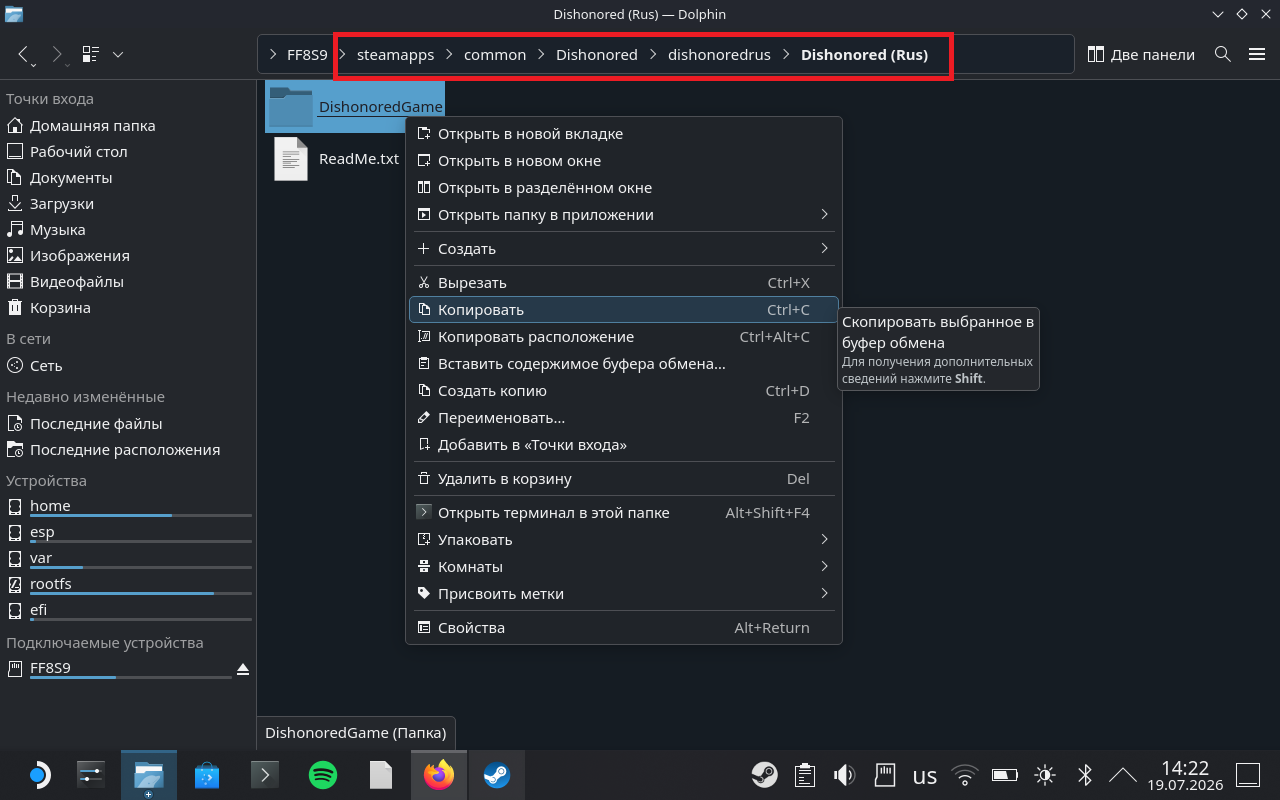Navigate to steamapps in the breadcrumb

(395, 55)
